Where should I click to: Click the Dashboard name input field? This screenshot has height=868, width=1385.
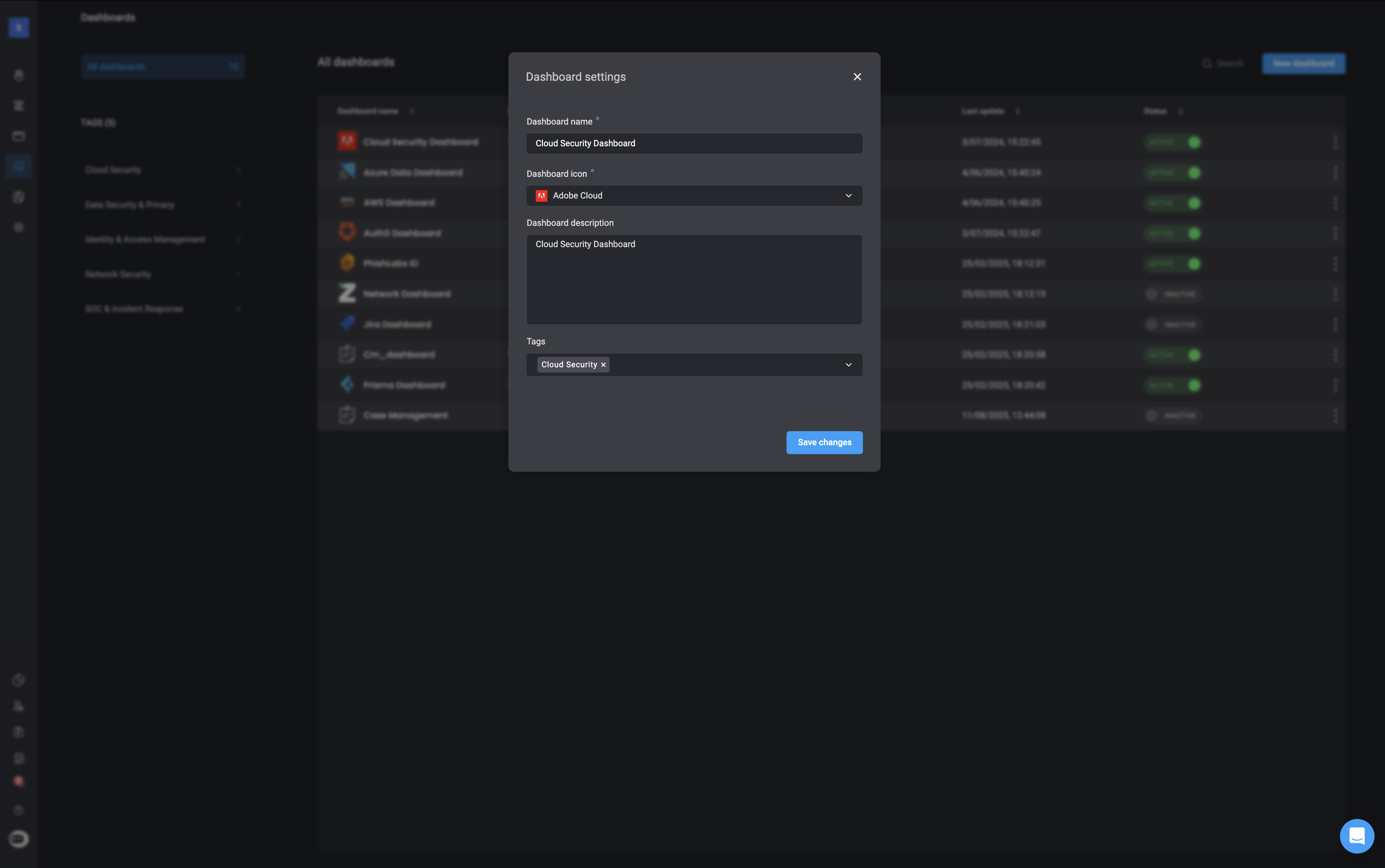694,143
